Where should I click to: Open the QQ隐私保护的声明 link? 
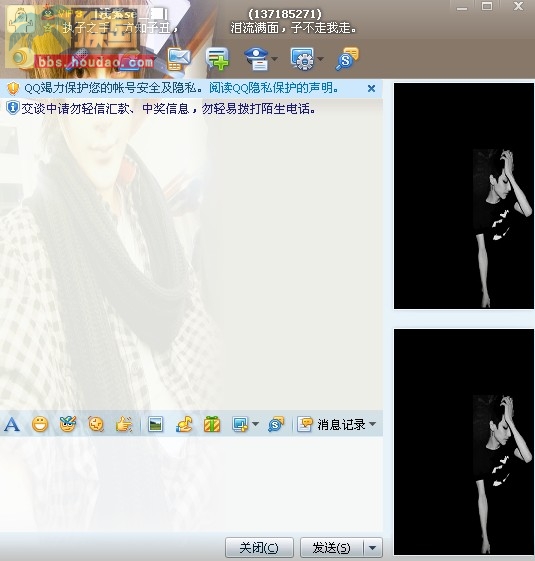click(274, 88)
